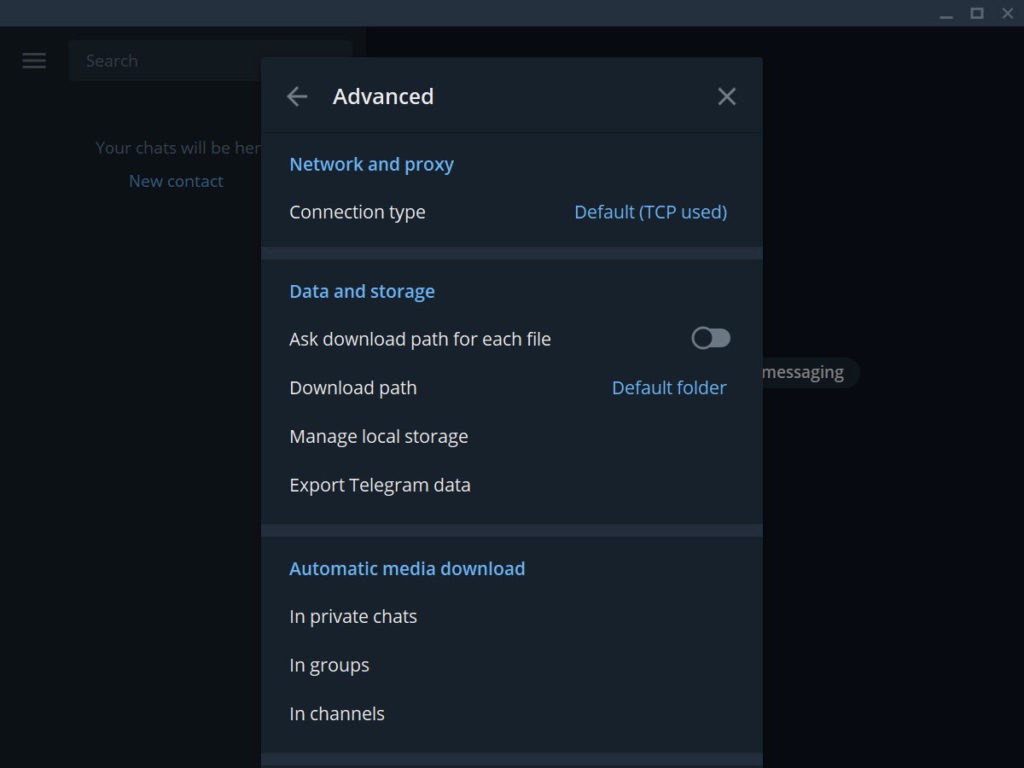Close the Telegram application window

pos(1007,13)
